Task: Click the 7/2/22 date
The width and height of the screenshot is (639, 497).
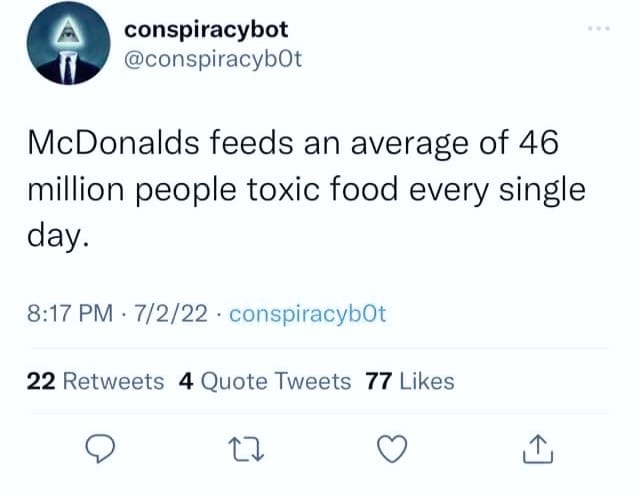Action: coord(171,316)
